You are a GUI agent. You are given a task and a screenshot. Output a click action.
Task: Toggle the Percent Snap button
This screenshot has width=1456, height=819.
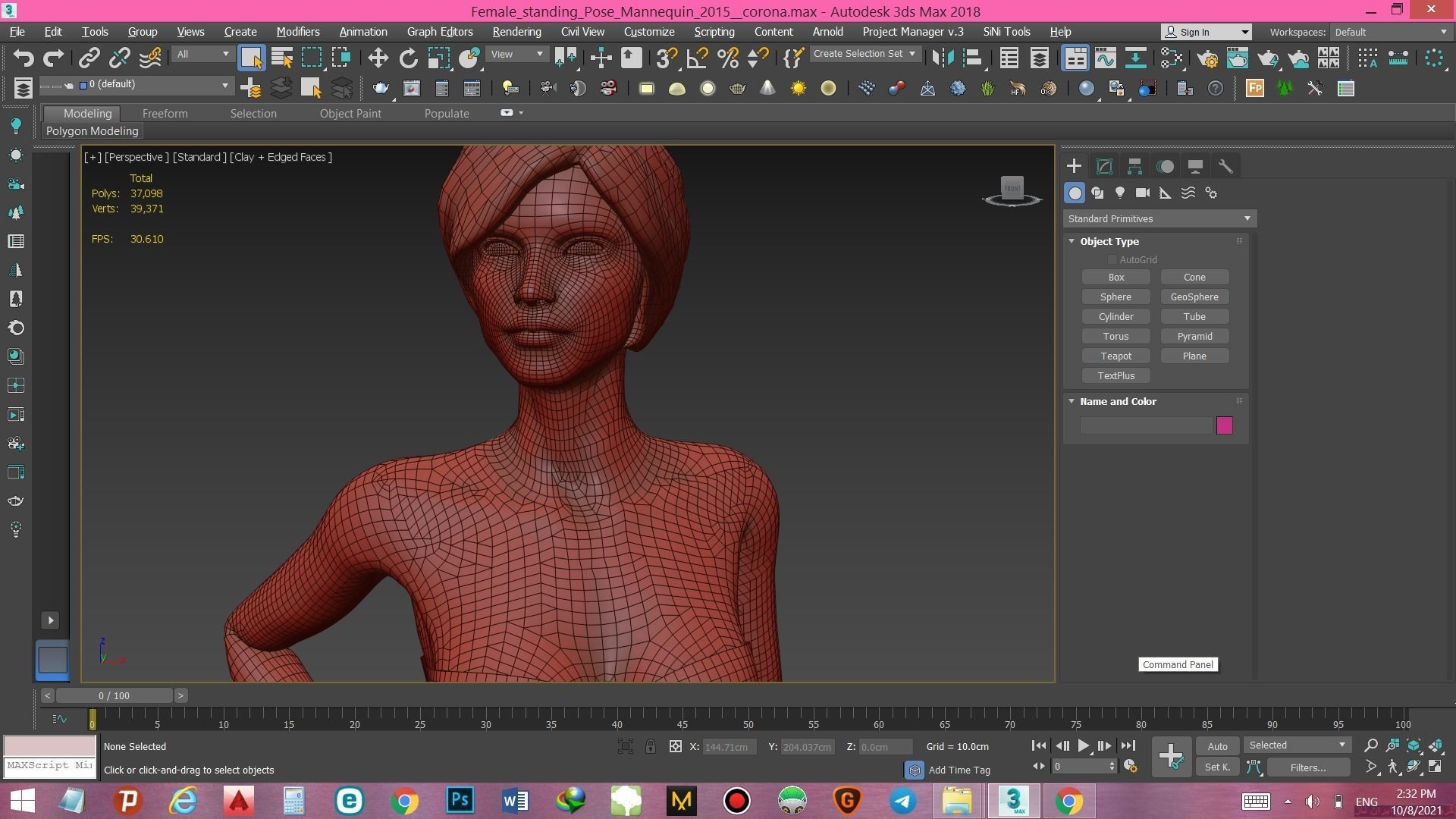727,58
